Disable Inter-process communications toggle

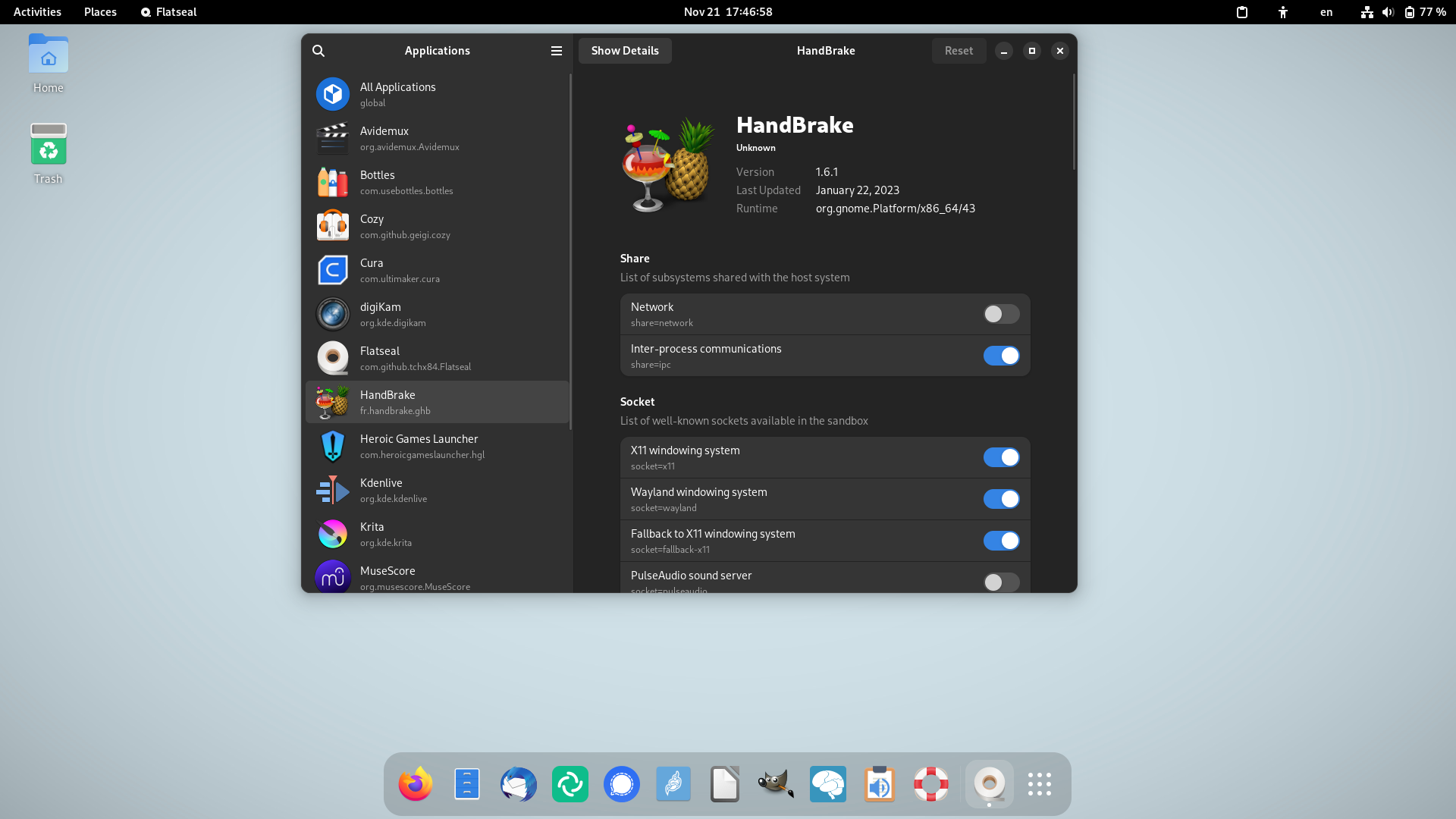[1001, 356]
